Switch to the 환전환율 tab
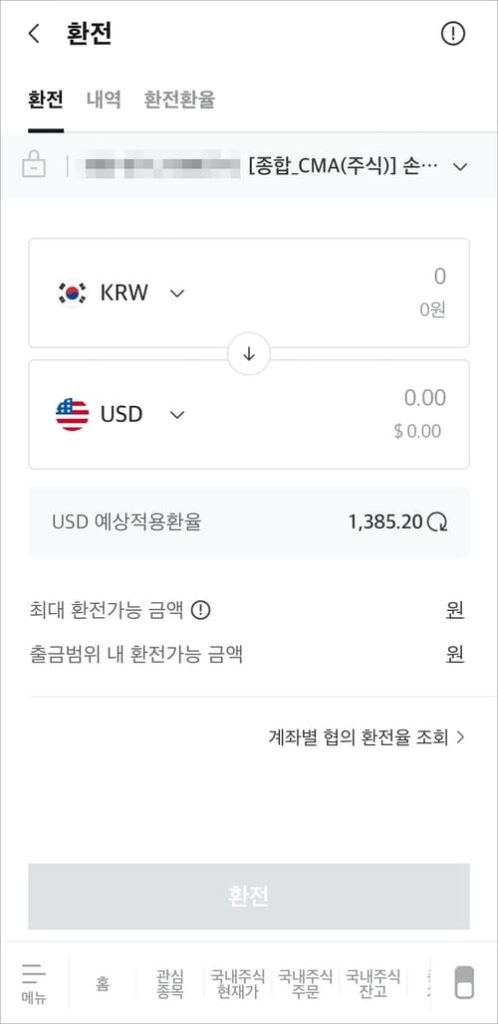 point(179,99)
